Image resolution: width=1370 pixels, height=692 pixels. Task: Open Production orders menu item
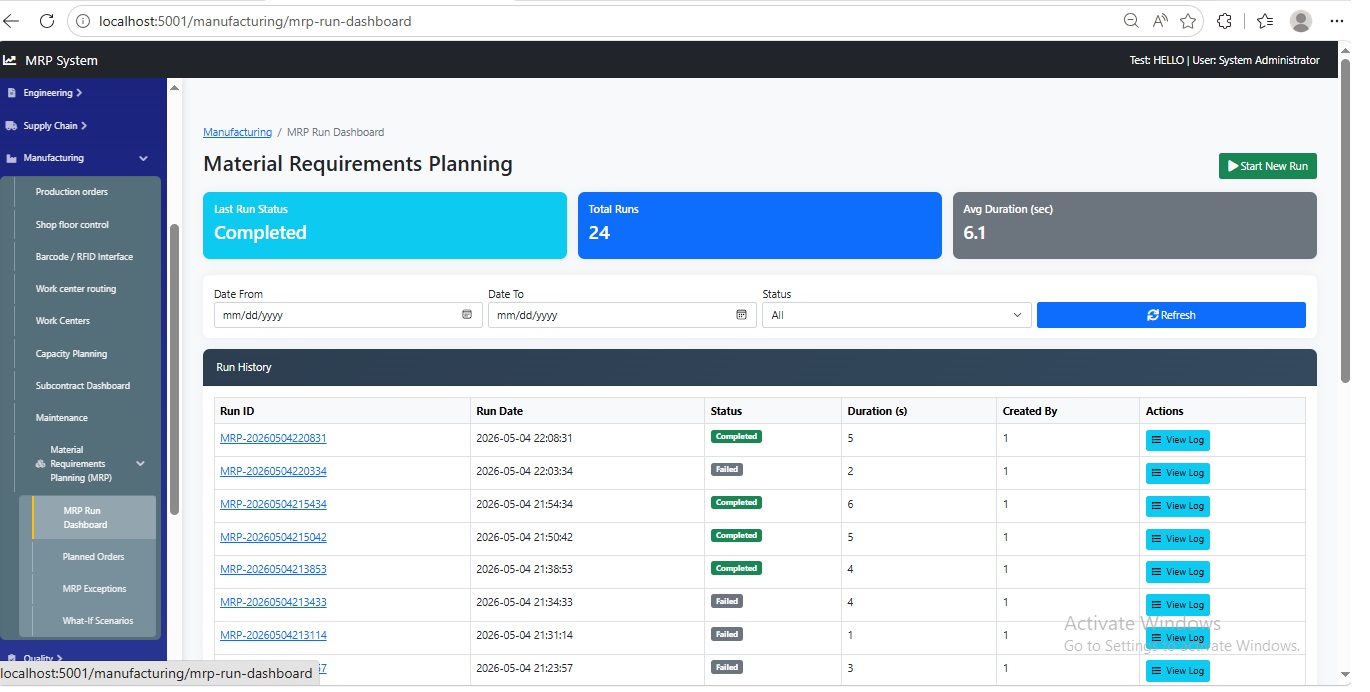(72, 192)
